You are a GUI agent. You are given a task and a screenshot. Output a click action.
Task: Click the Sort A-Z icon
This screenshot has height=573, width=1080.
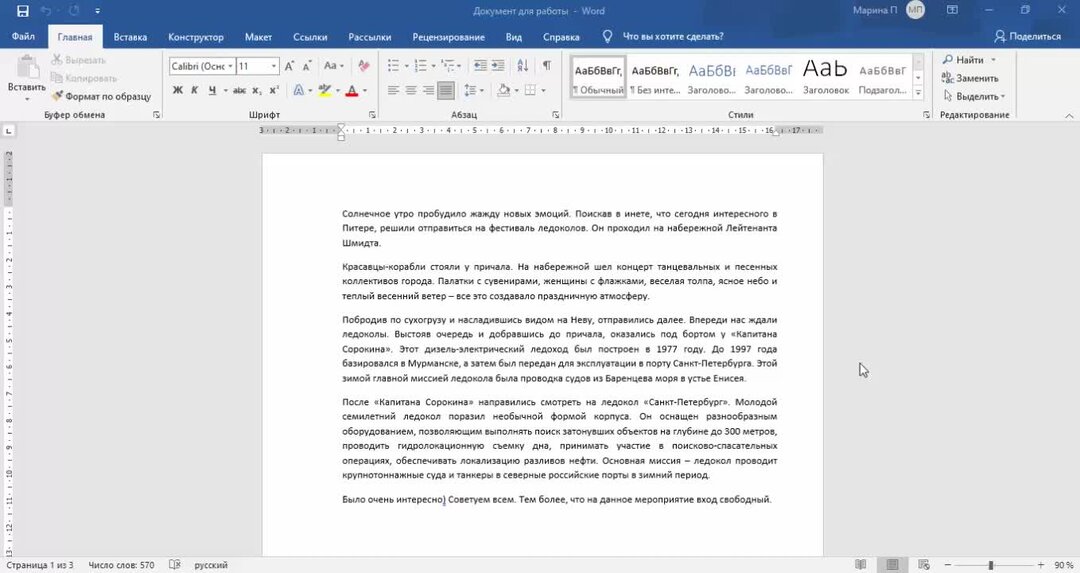[523, 66]
